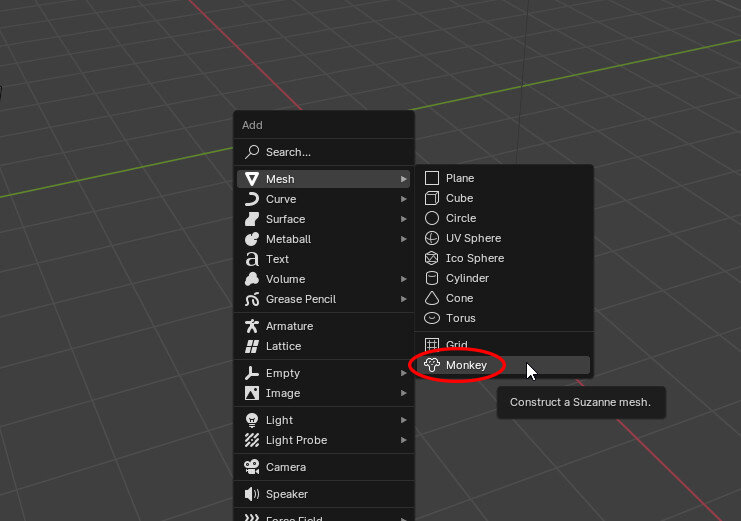Click the Cone icon
Viewport: 741px width, 521px height.
(431, 298)
